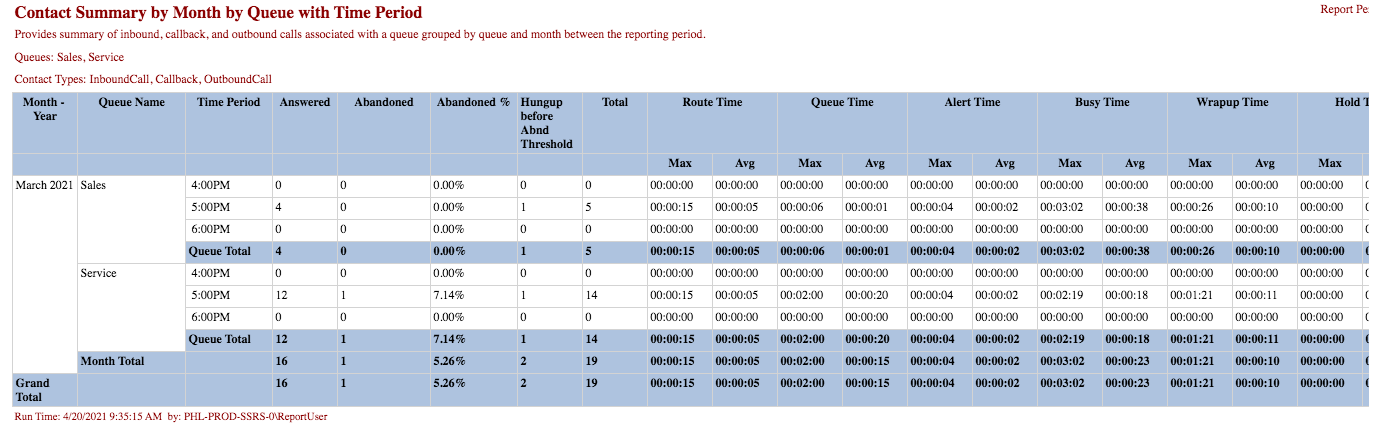Viewport: 1391px width, 438px height.
Task: Click Answered value '16' in the Month Total row
Action: point(282,361)
